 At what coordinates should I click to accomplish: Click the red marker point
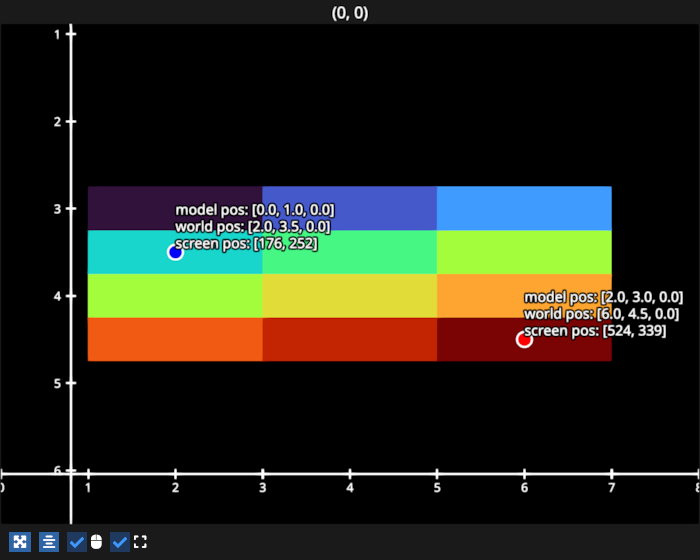tap(524, 340)
